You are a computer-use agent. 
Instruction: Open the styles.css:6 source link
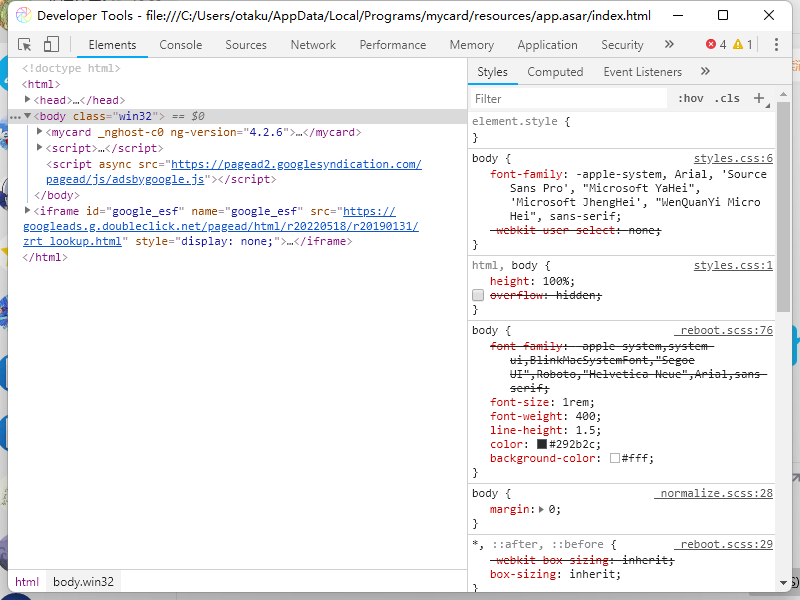point(733,159)
